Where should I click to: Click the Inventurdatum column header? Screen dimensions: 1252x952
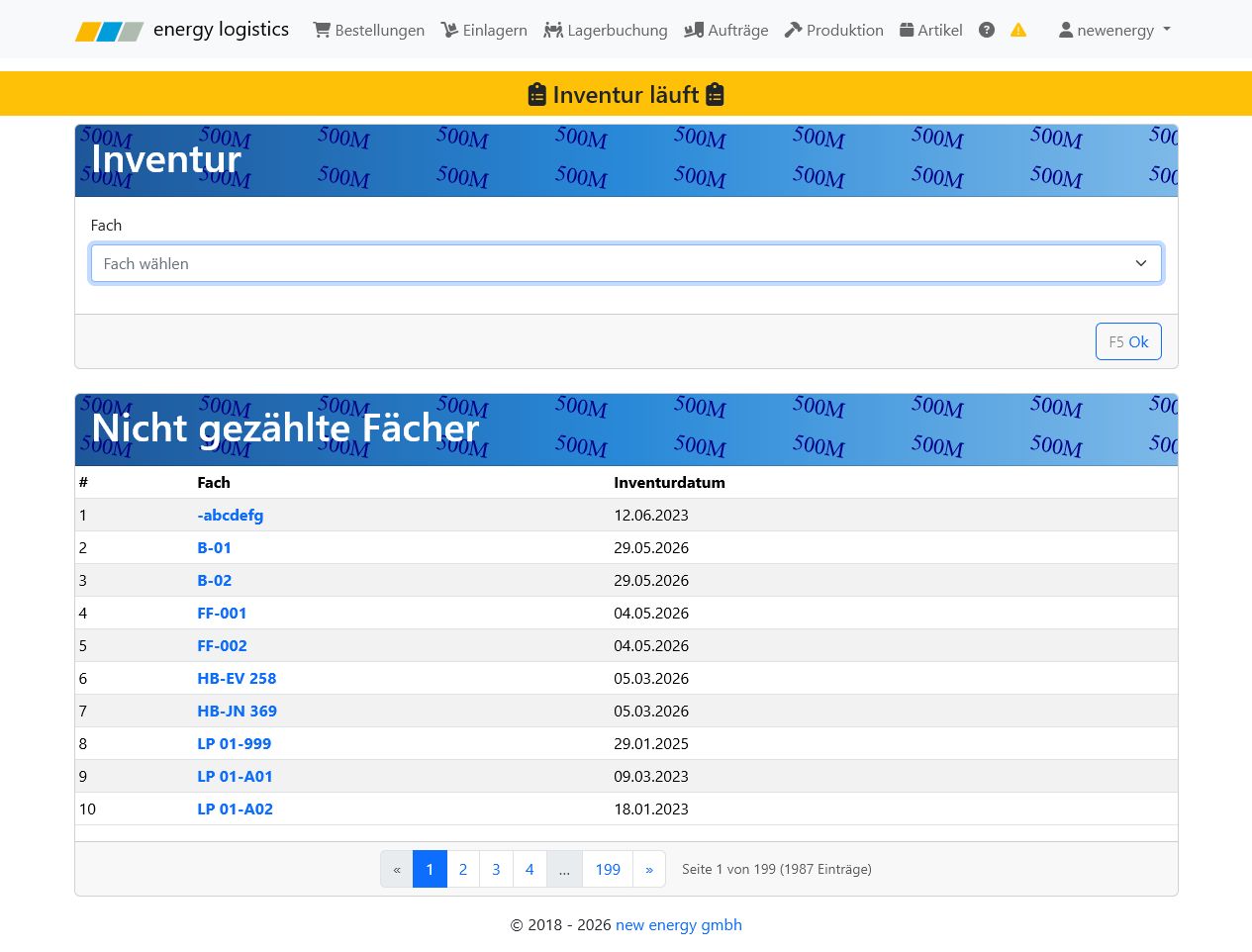coord(669,482)
